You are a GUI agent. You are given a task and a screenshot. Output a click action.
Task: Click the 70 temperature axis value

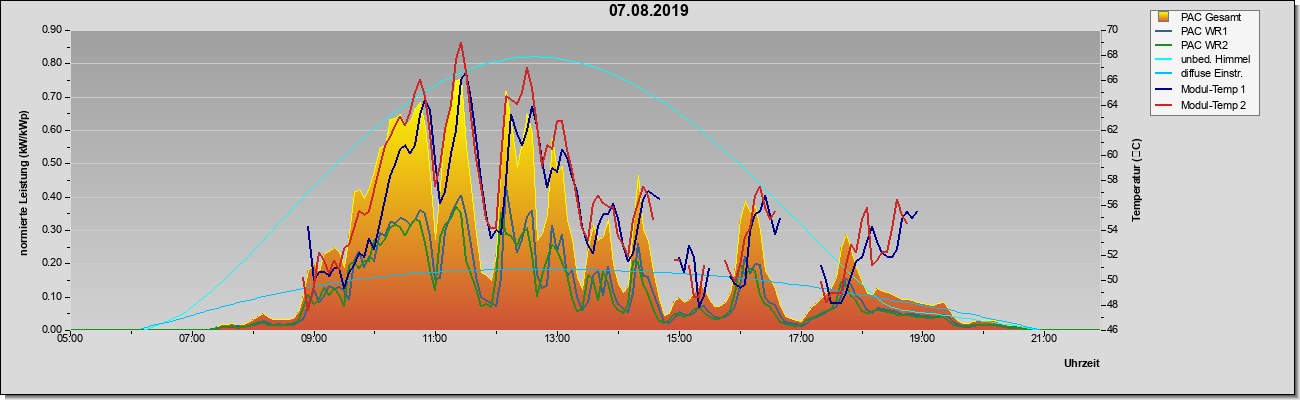pyautogui.click(x=1083, y=30)
